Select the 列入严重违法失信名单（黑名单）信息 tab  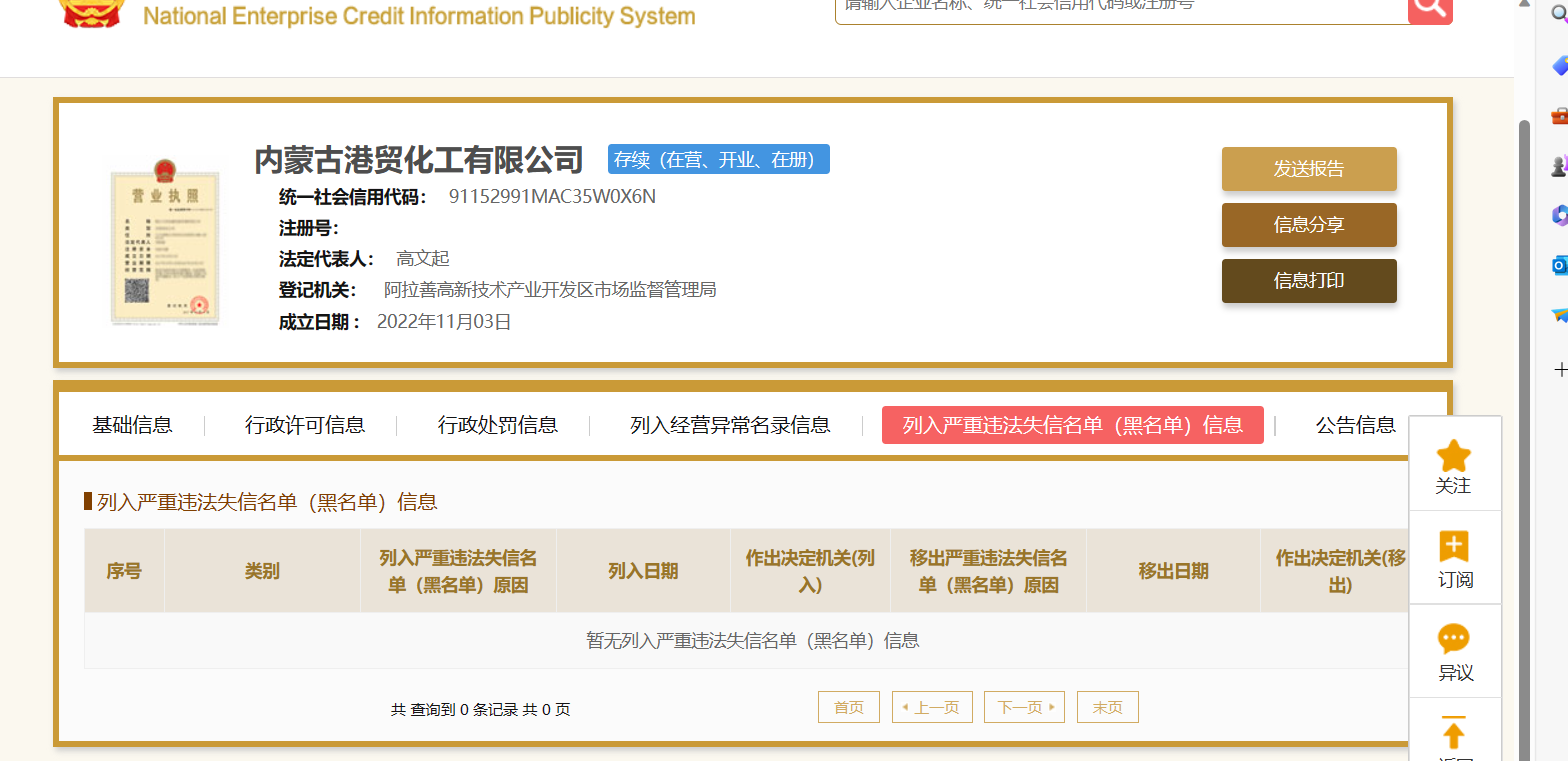click(x=1073, y=425)
